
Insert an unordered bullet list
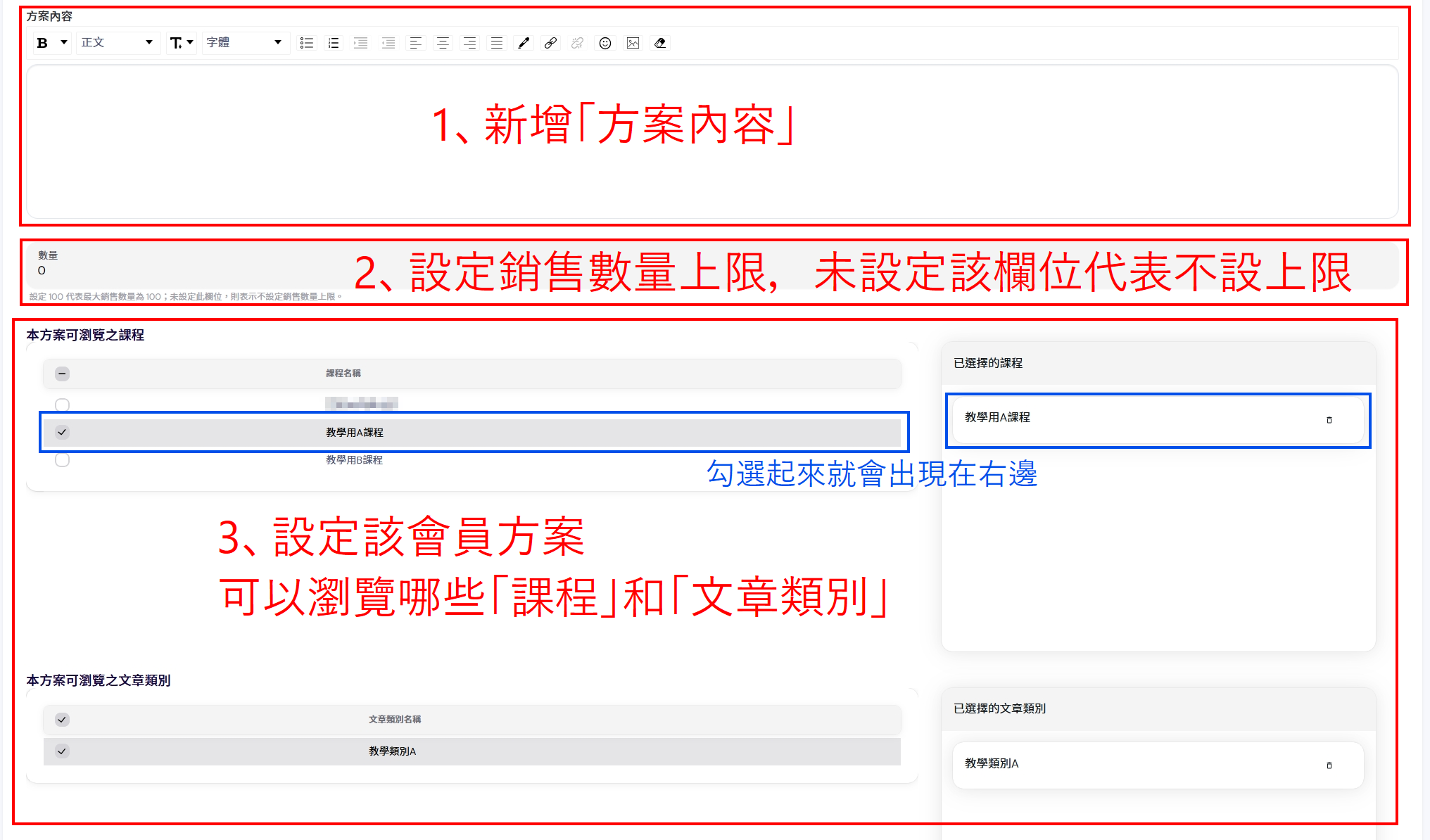pyautogui.click(x=306, y=43)
